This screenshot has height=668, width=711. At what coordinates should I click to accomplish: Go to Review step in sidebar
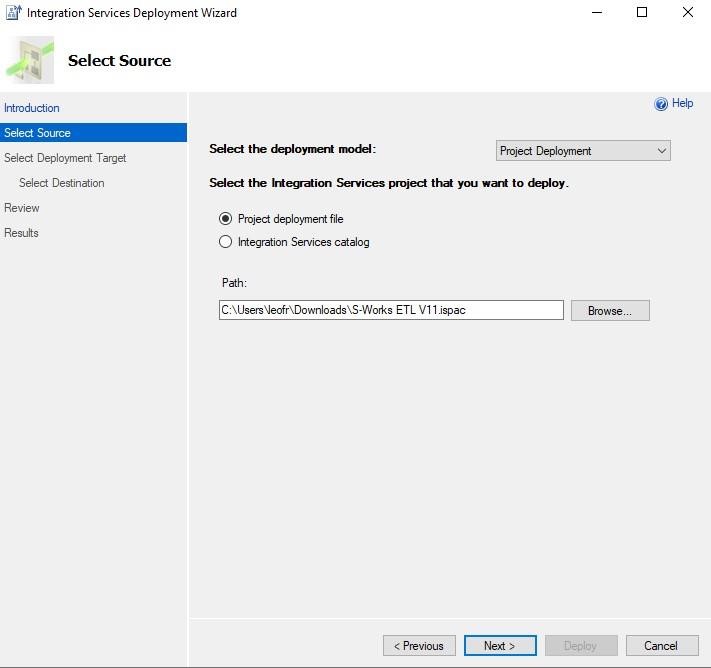[22, 208]
